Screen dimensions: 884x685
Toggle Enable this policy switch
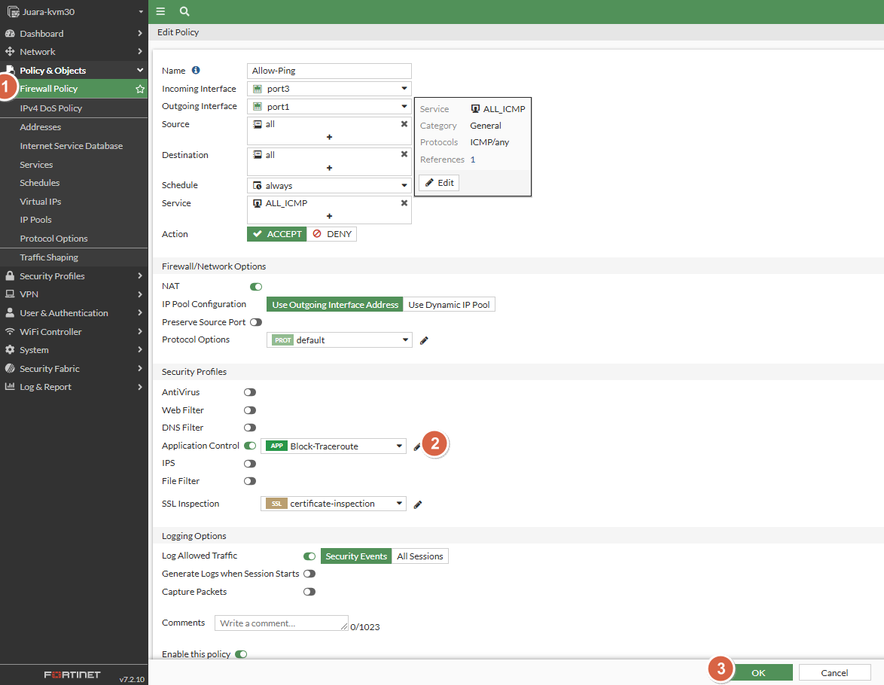tap(241, 655)
